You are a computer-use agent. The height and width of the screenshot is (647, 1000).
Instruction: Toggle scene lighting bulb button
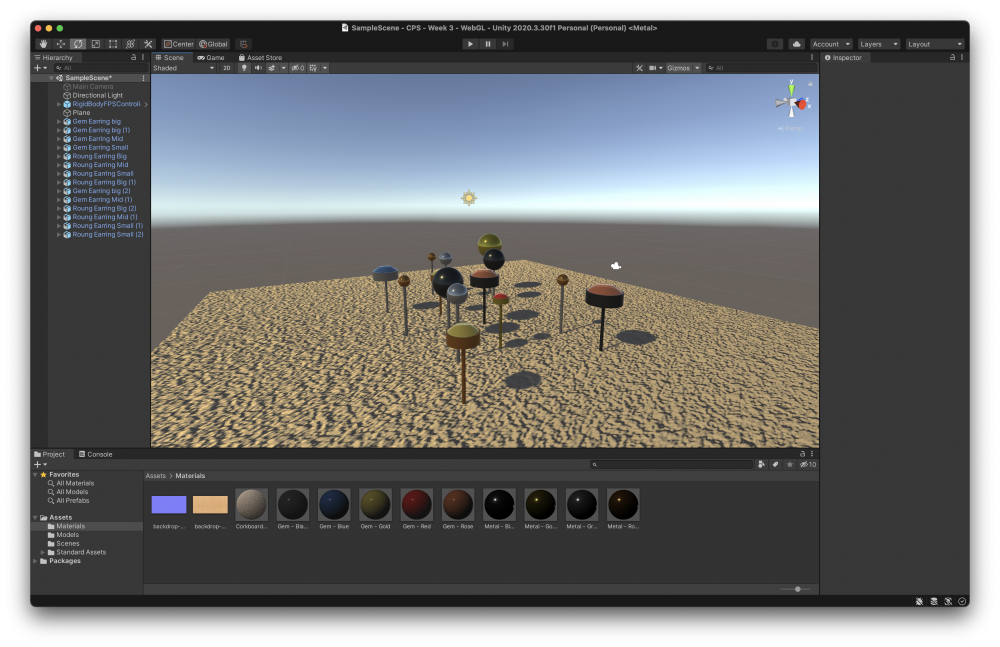click(244, 68)
